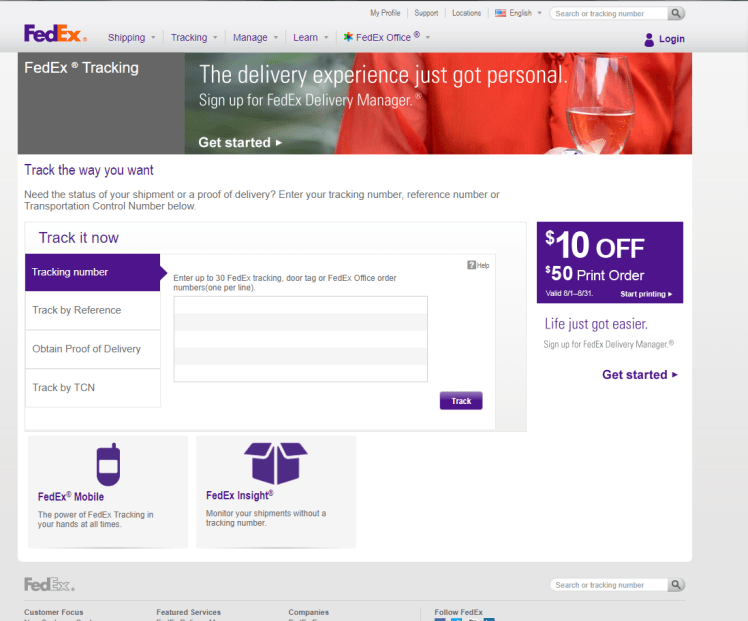Click the footer search magnifier icon
This screenshot has height=621, width=748.
[x=677, y=585]
